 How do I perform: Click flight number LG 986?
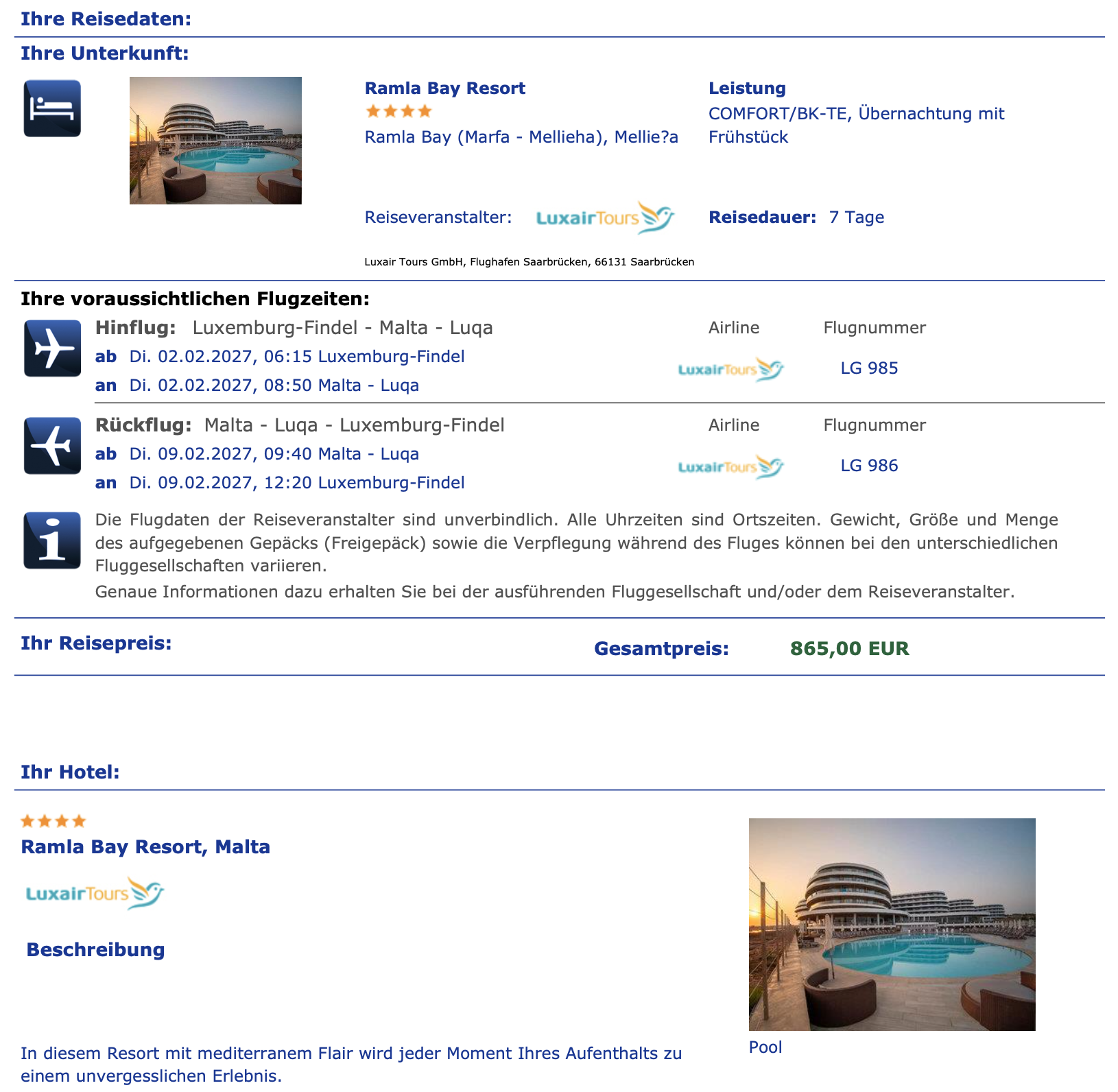click(x=869, y=466)
